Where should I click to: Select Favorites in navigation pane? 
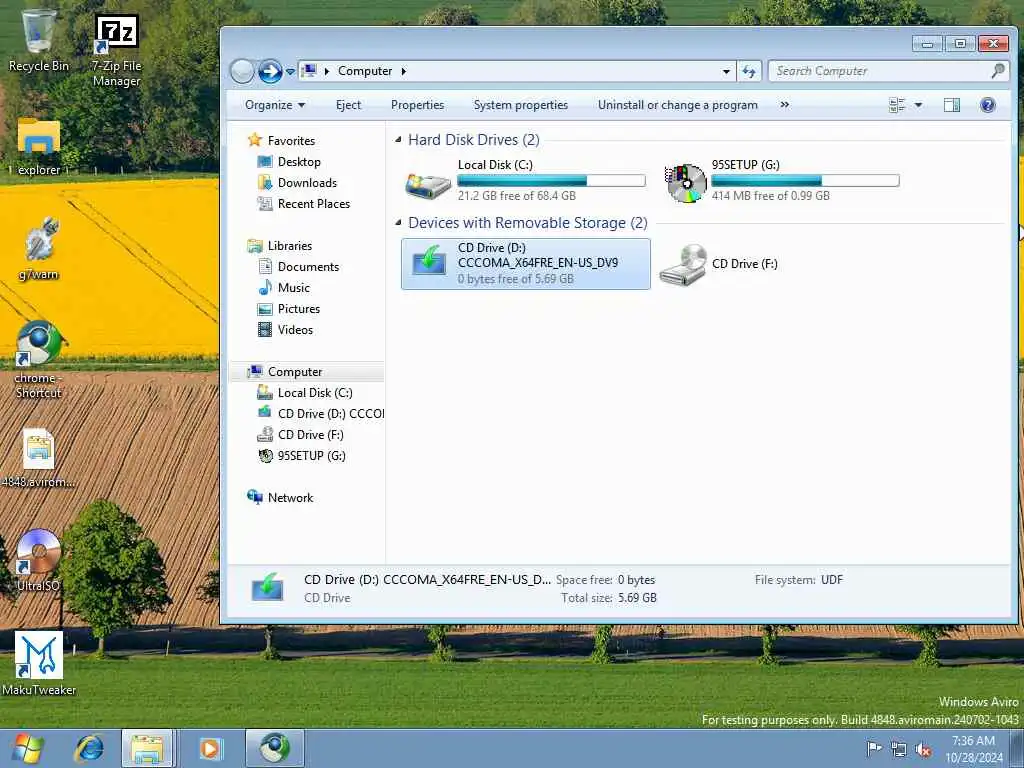[291, 140]
